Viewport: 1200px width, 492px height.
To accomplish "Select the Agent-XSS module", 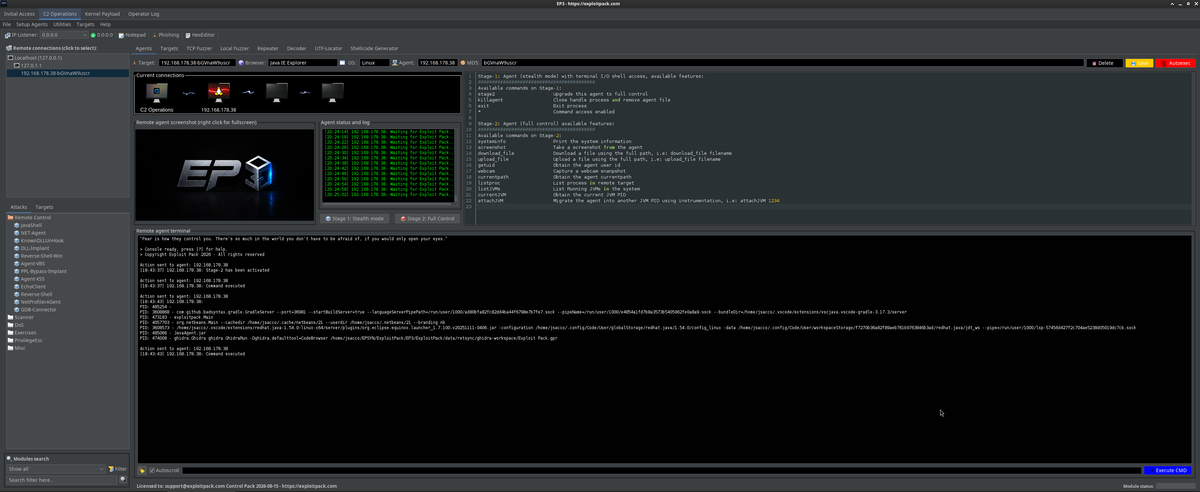I will [31, 279].
